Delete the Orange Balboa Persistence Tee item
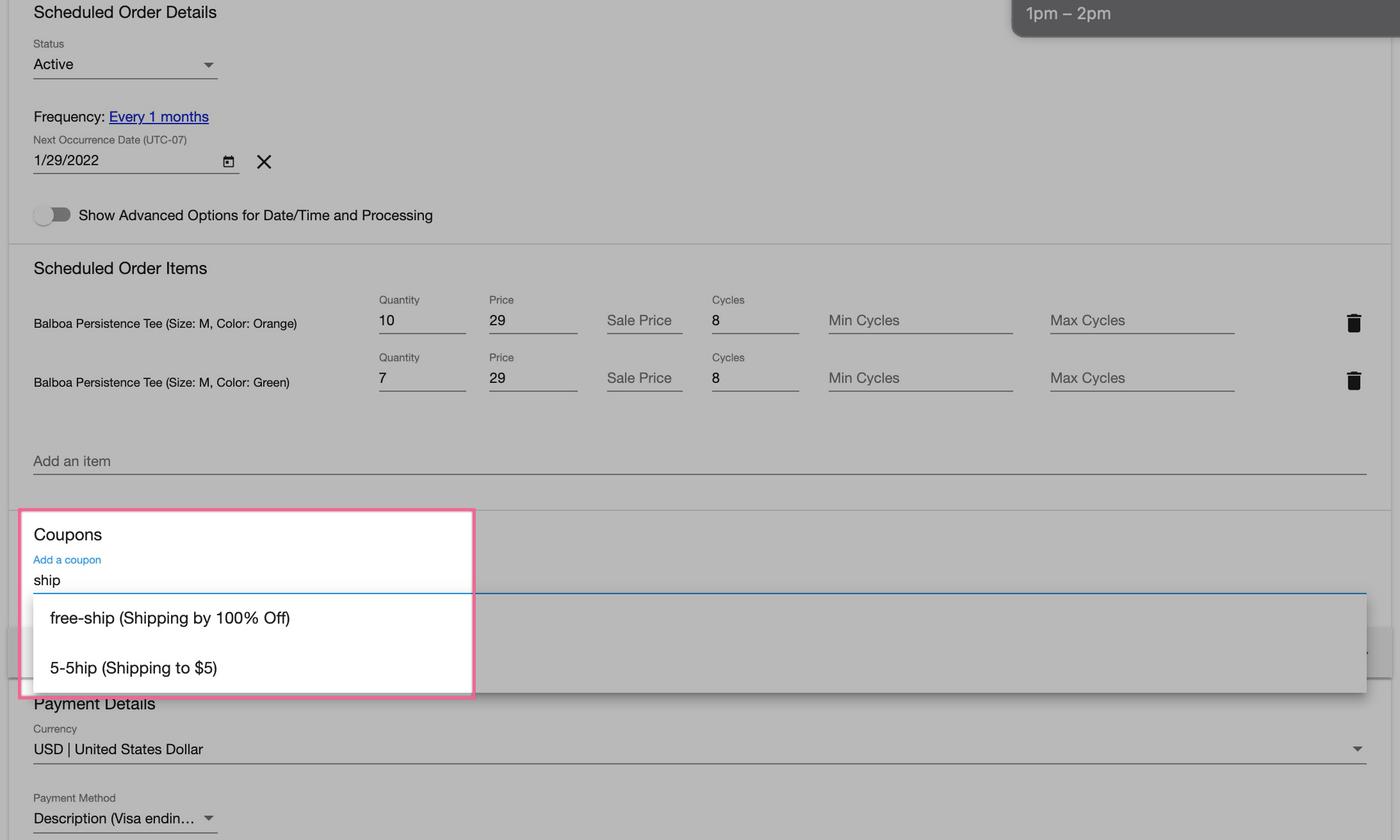The width and height of the screenshot is (1400, 840). coord(1353,323)
